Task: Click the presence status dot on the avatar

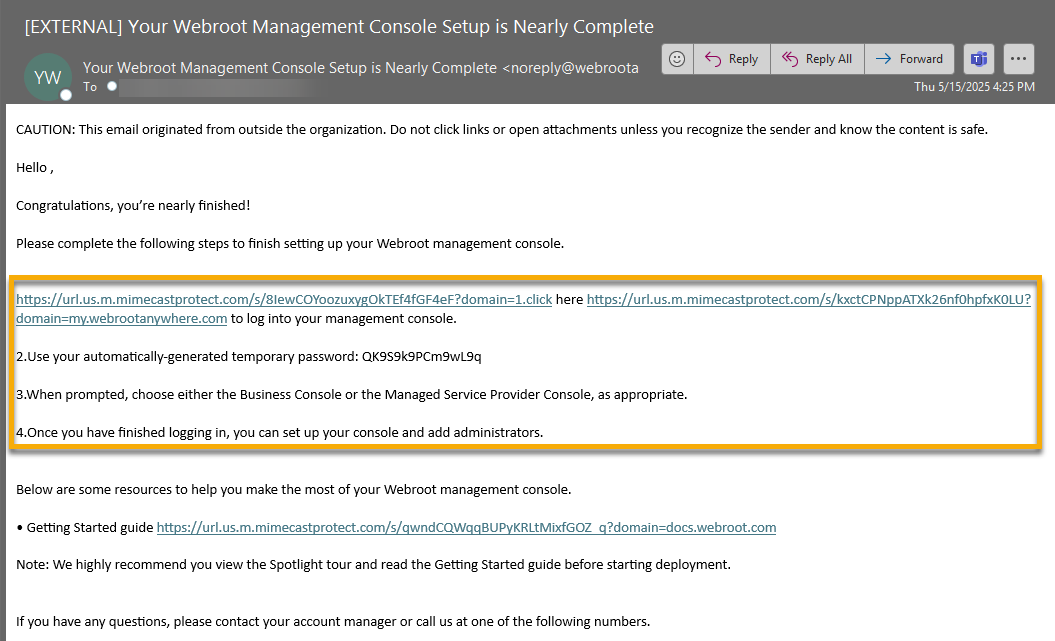Action: click(65, 93)
